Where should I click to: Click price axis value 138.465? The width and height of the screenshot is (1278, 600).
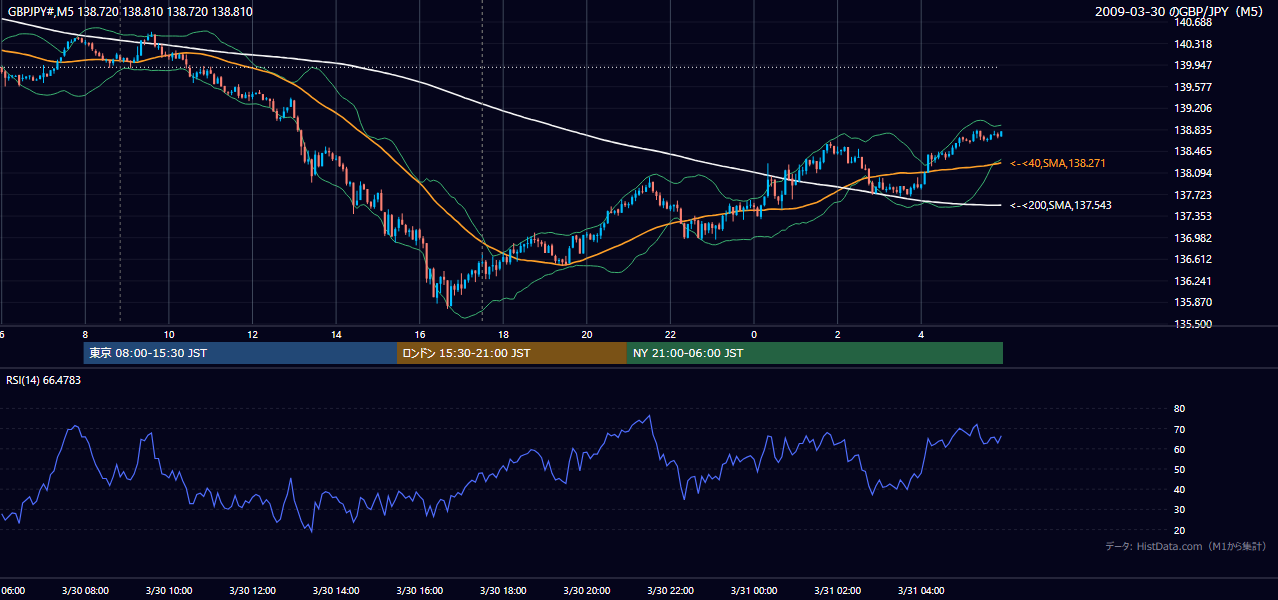click(1194, 152)
